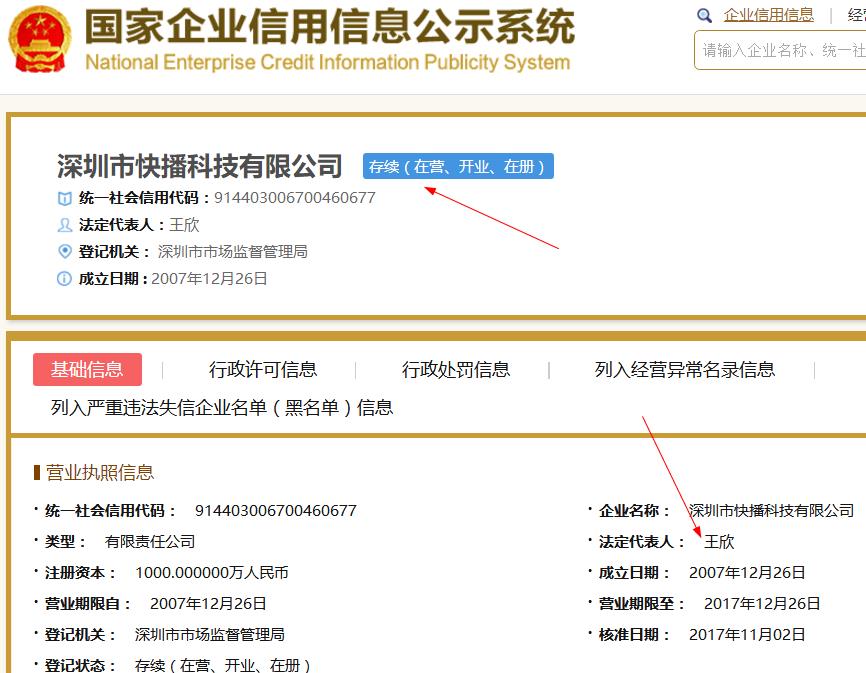The height and width of the screenshot is (673, 866).
Task: Open the 企业信用信息 link
Action: pos(768,15)
